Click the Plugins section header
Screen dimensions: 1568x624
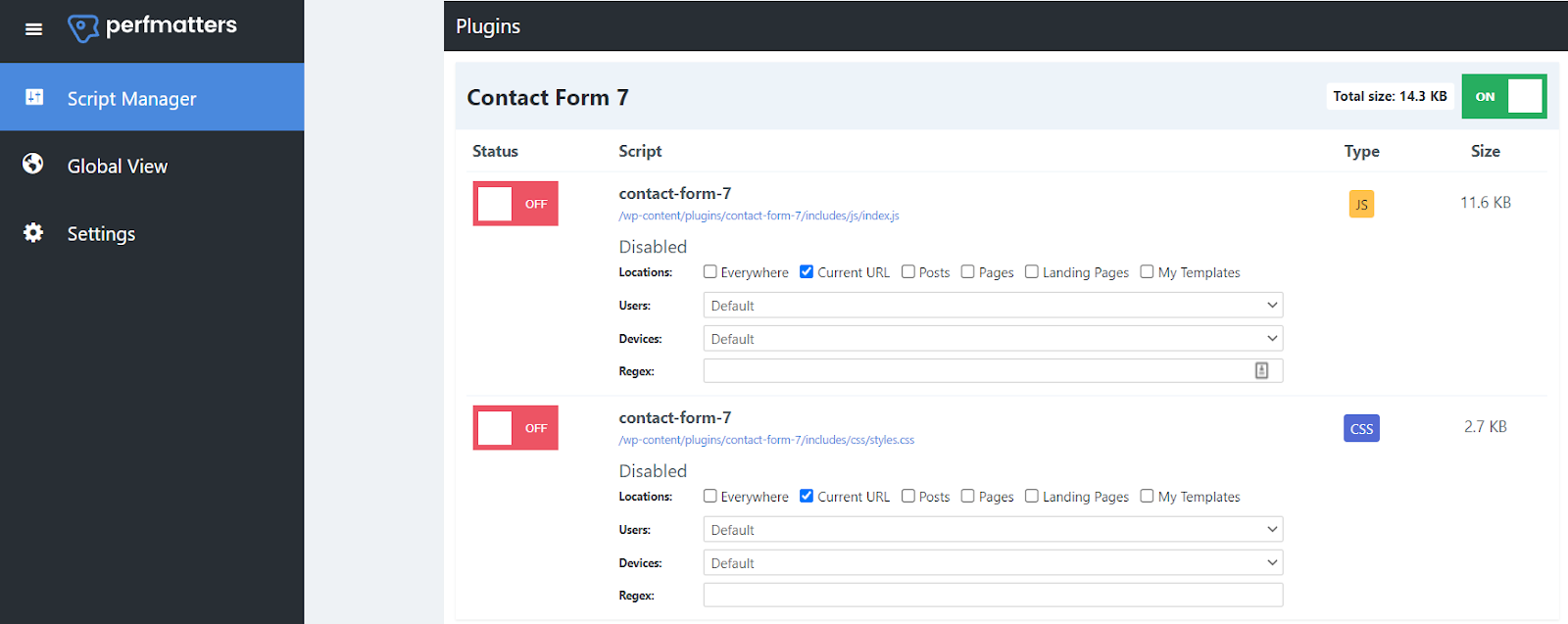click(x=488, y=26)
